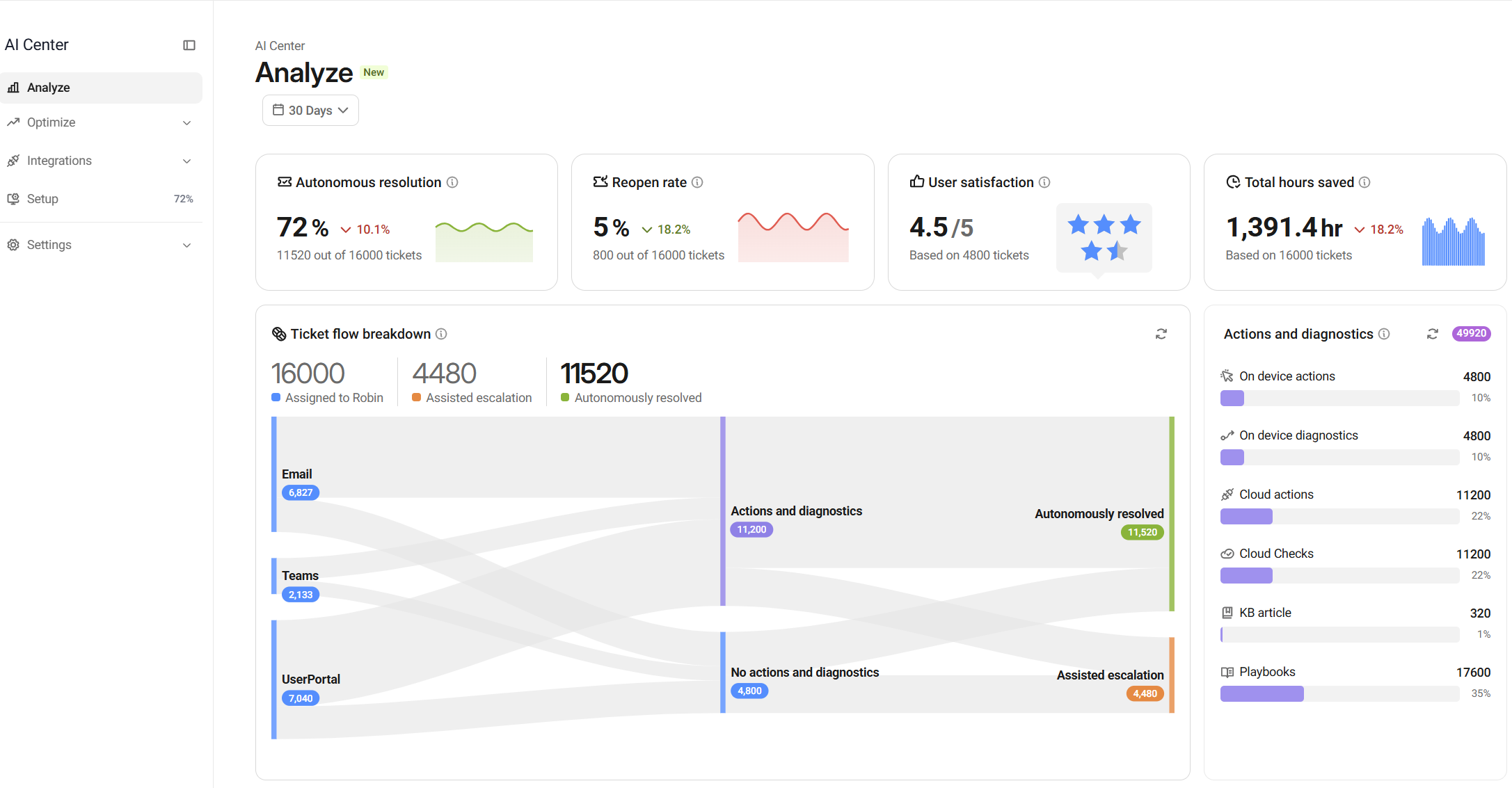Click "11520 out of 16000 tickets" text
The height and width of the screenshot is (788, 1512).
349,255
